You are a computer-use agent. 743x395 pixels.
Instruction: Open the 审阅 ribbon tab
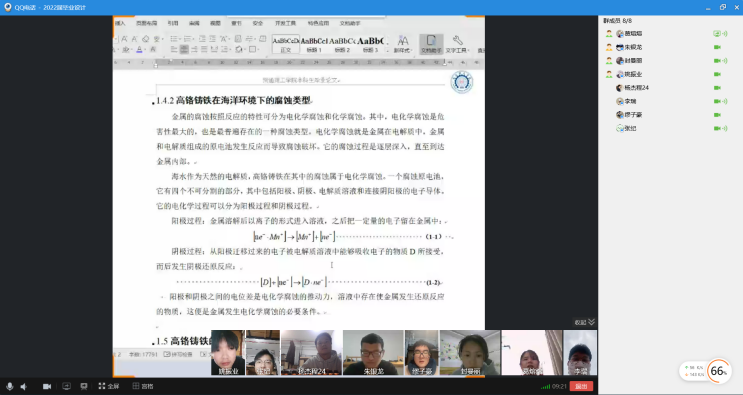194,23
